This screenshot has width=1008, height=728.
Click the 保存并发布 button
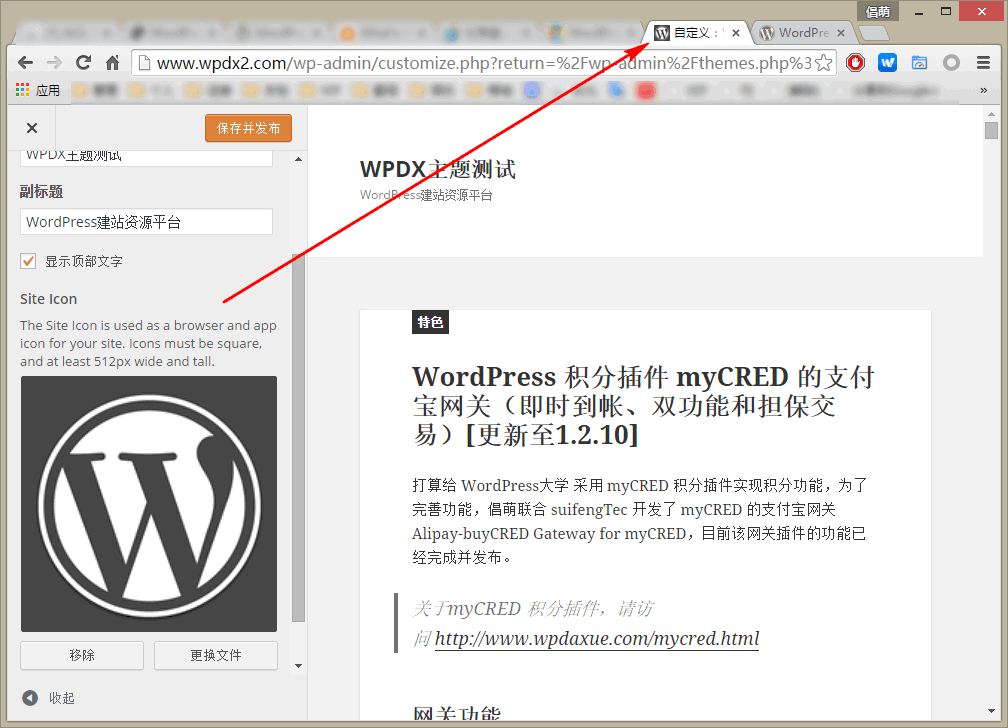pyautogui.click(x=248, y=128)
